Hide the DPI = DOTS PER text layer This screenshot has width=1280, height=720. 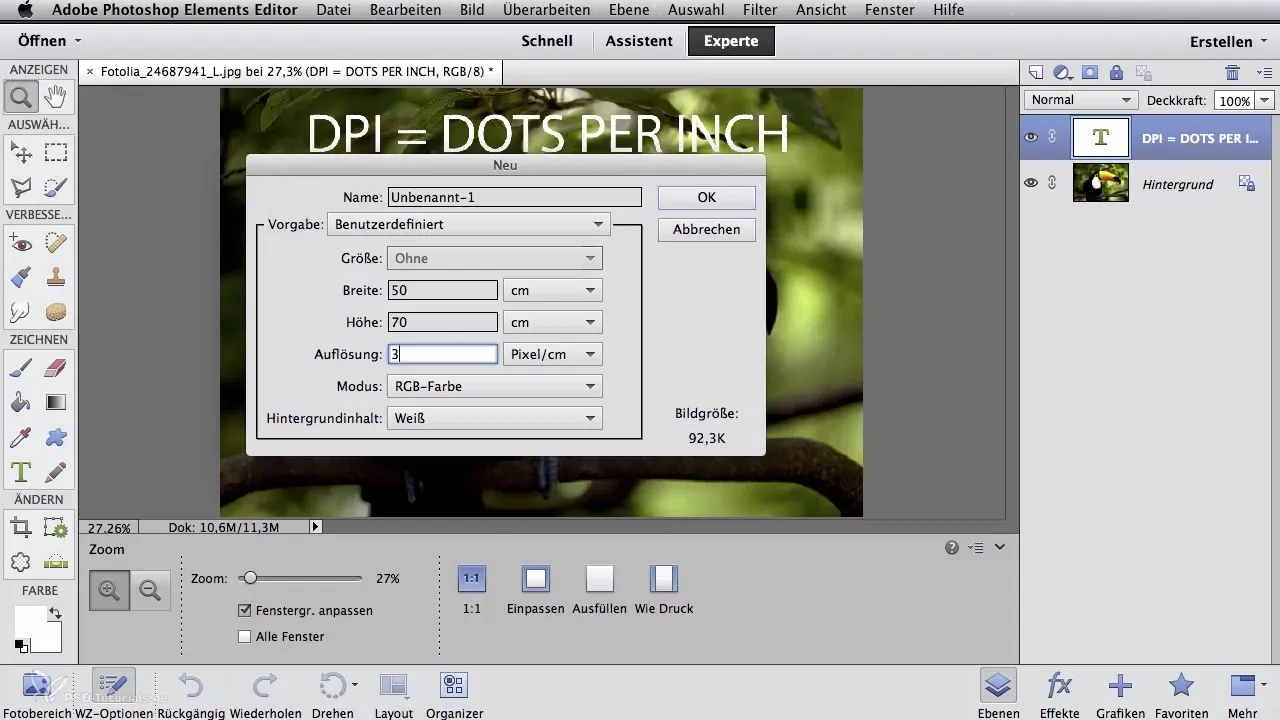[x=1031, y=138]
